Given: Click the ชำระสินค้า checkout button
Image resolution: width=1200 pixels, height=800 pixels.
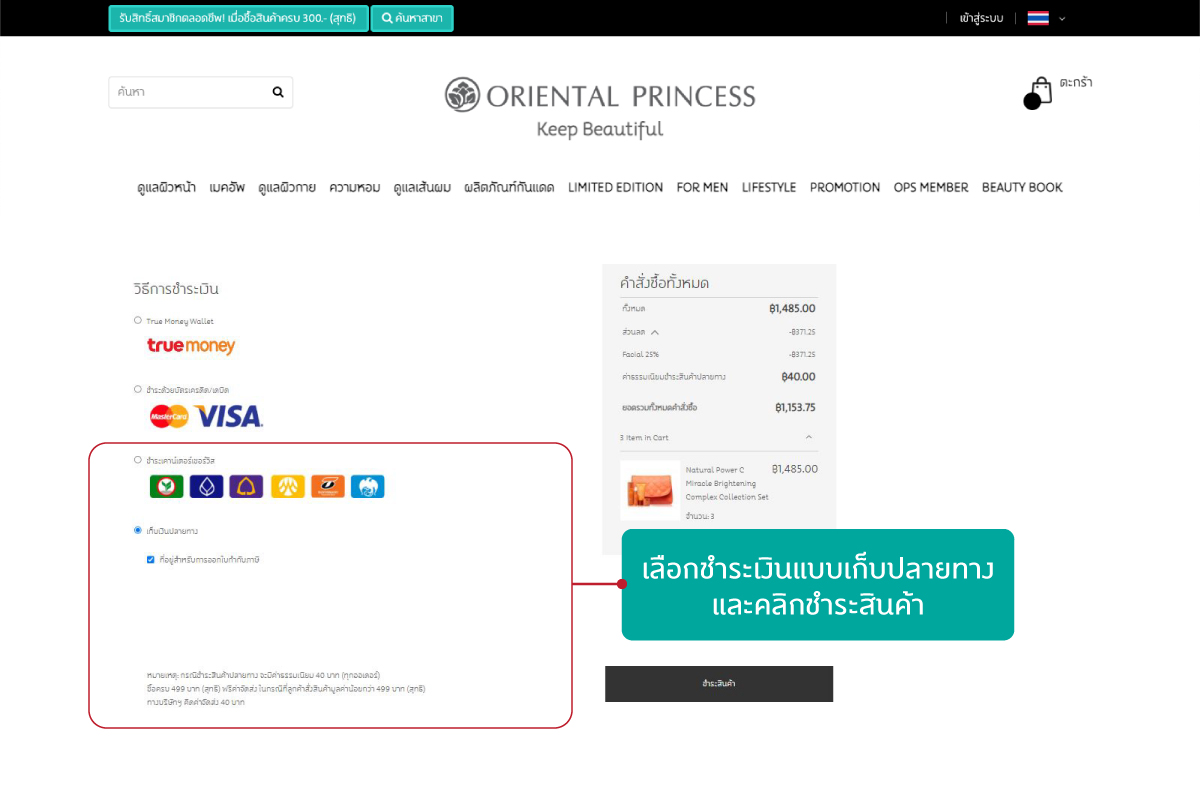Looking at the screenshot, I should [719, 684].
